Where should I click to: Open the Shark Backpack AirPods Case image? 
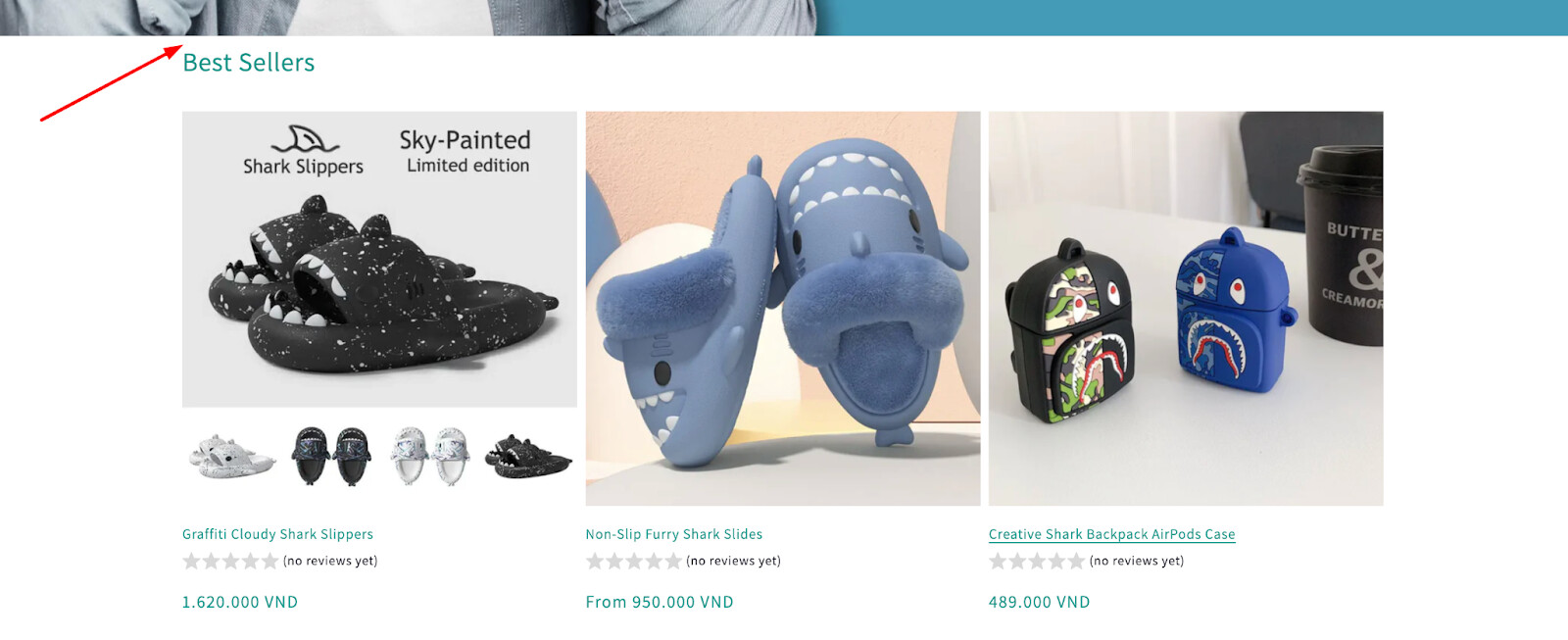(x=1186, y=309)
